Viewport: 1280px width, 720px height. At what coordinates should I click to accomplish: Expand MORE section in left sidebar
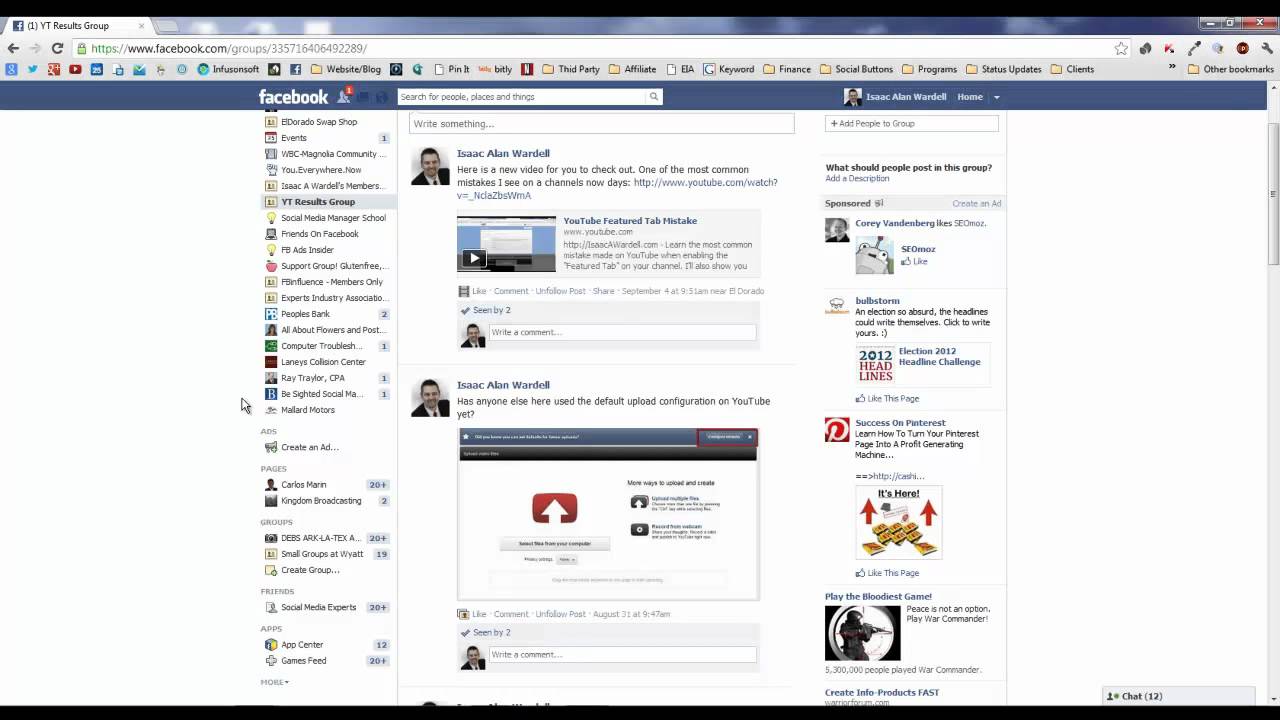click(x=275, y=682)
